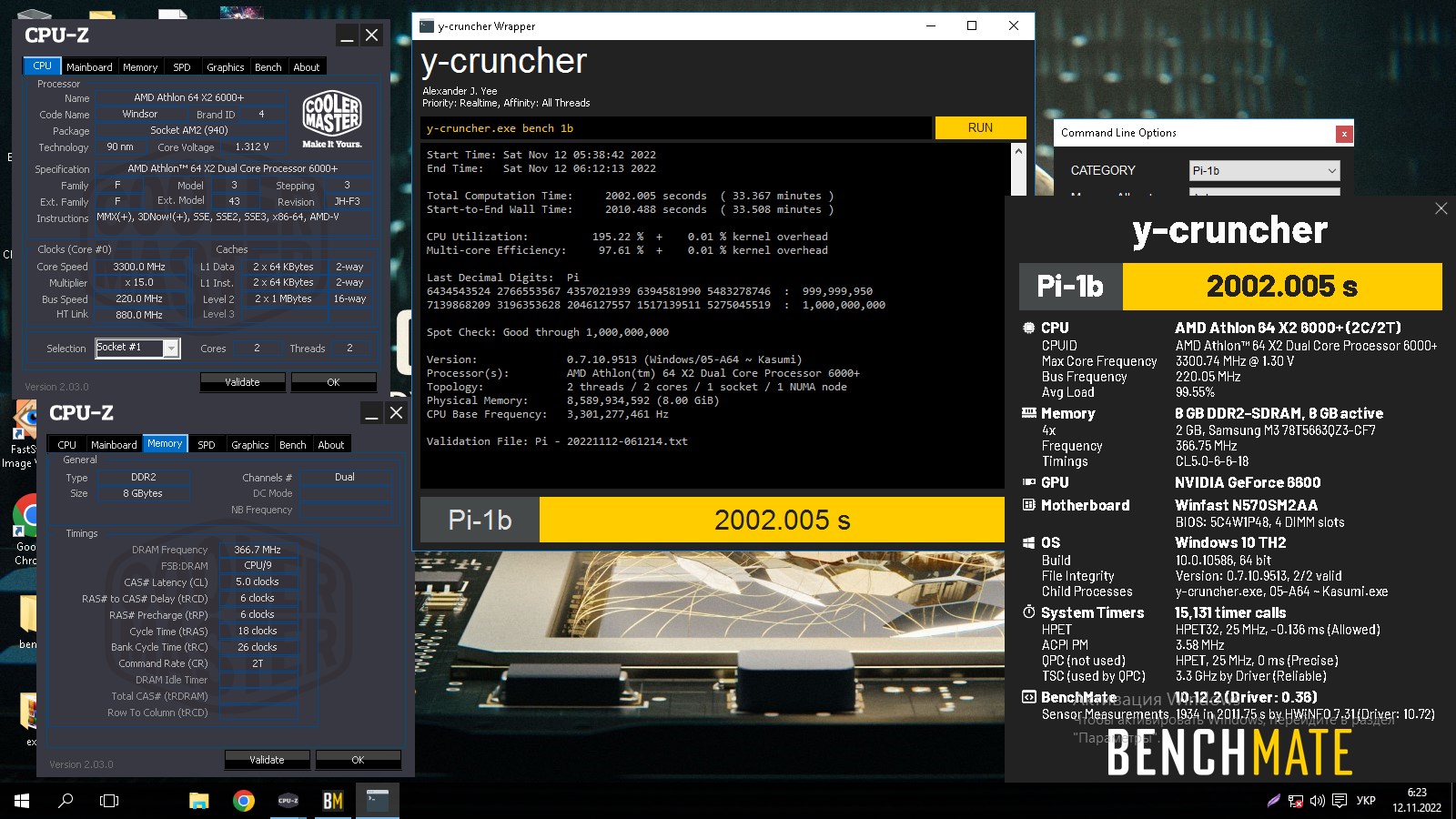Click Core Speed value 3300.0 MHz
Image resolution: width=1456 pixels, height=819 pixels.
[x=139, y=267]
